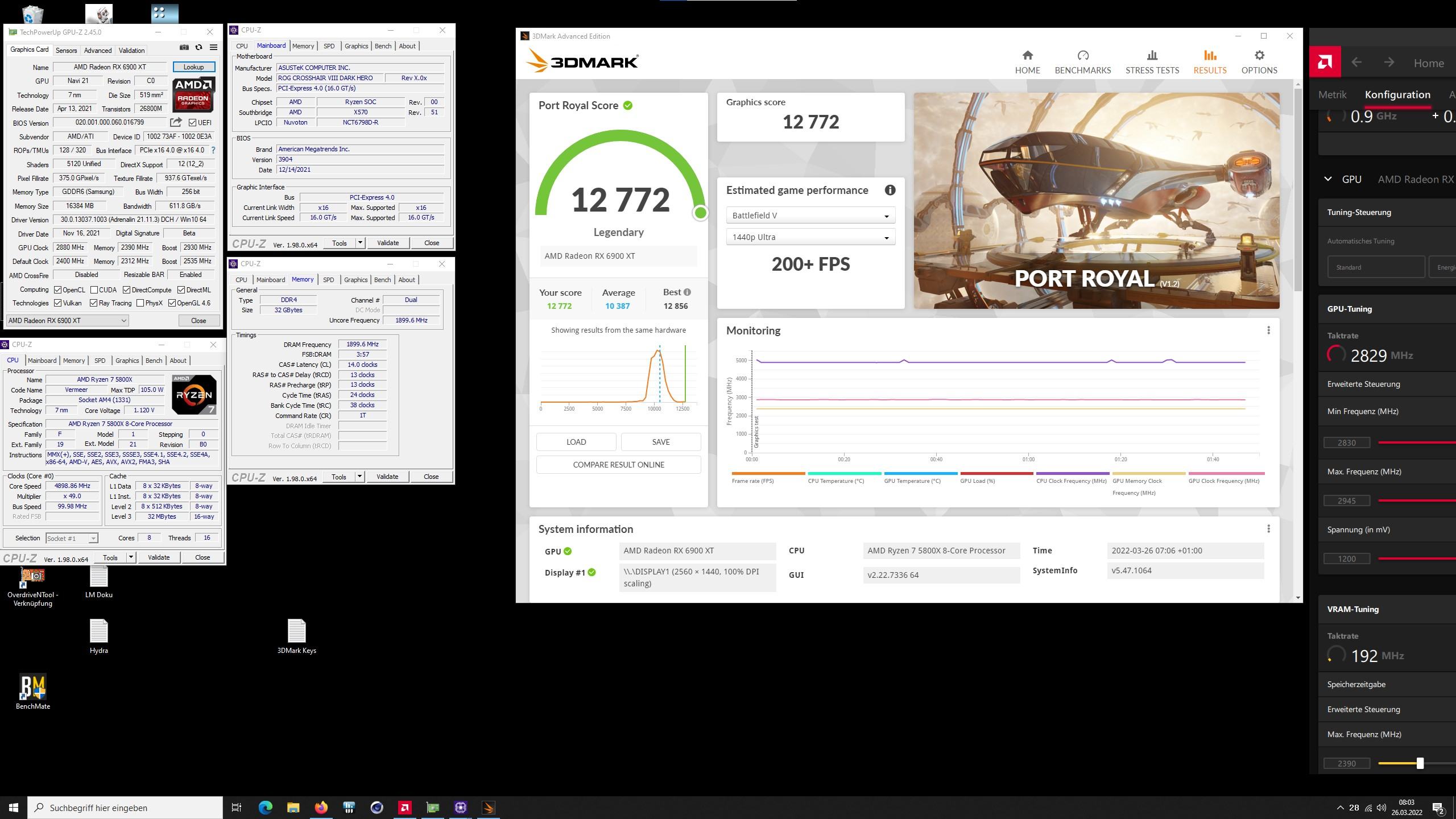Open Graphics tab in CPU-Z CPU window

127,361
